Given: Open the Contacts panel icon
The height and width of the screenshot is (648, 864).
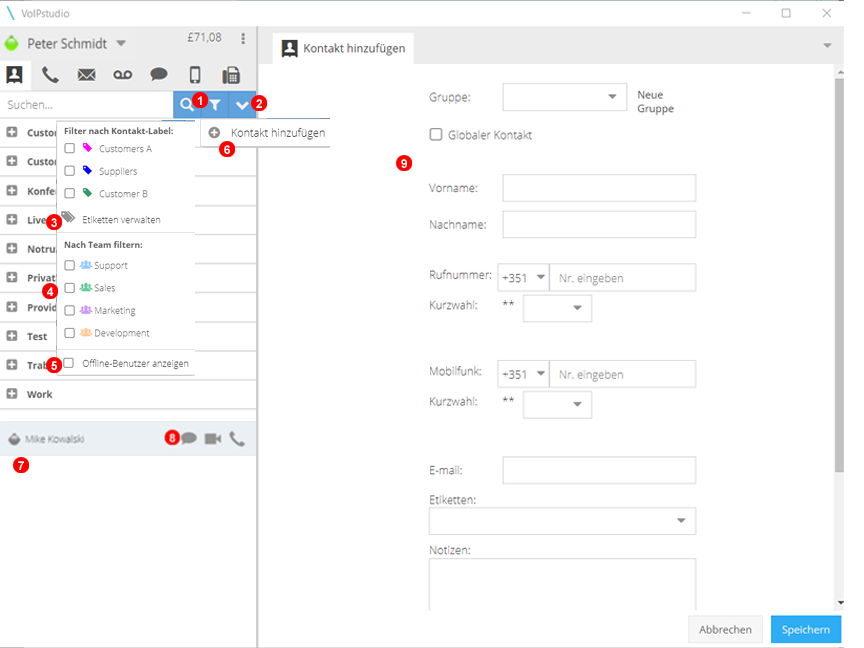Looking at the screenshot, I should [14, 74].
